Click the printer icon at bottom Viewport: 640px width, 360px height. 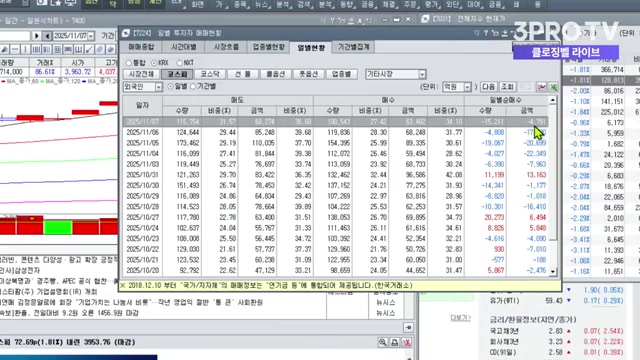tap(395, 342)
